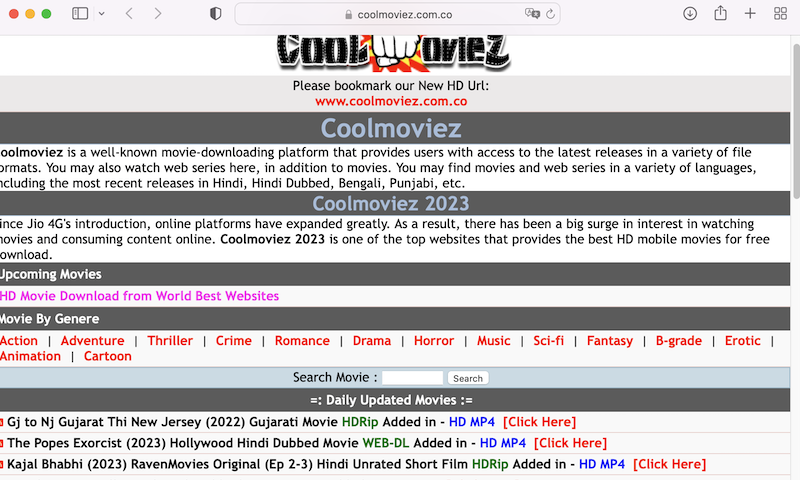Select the Crime genre

(x=234, y=341)
